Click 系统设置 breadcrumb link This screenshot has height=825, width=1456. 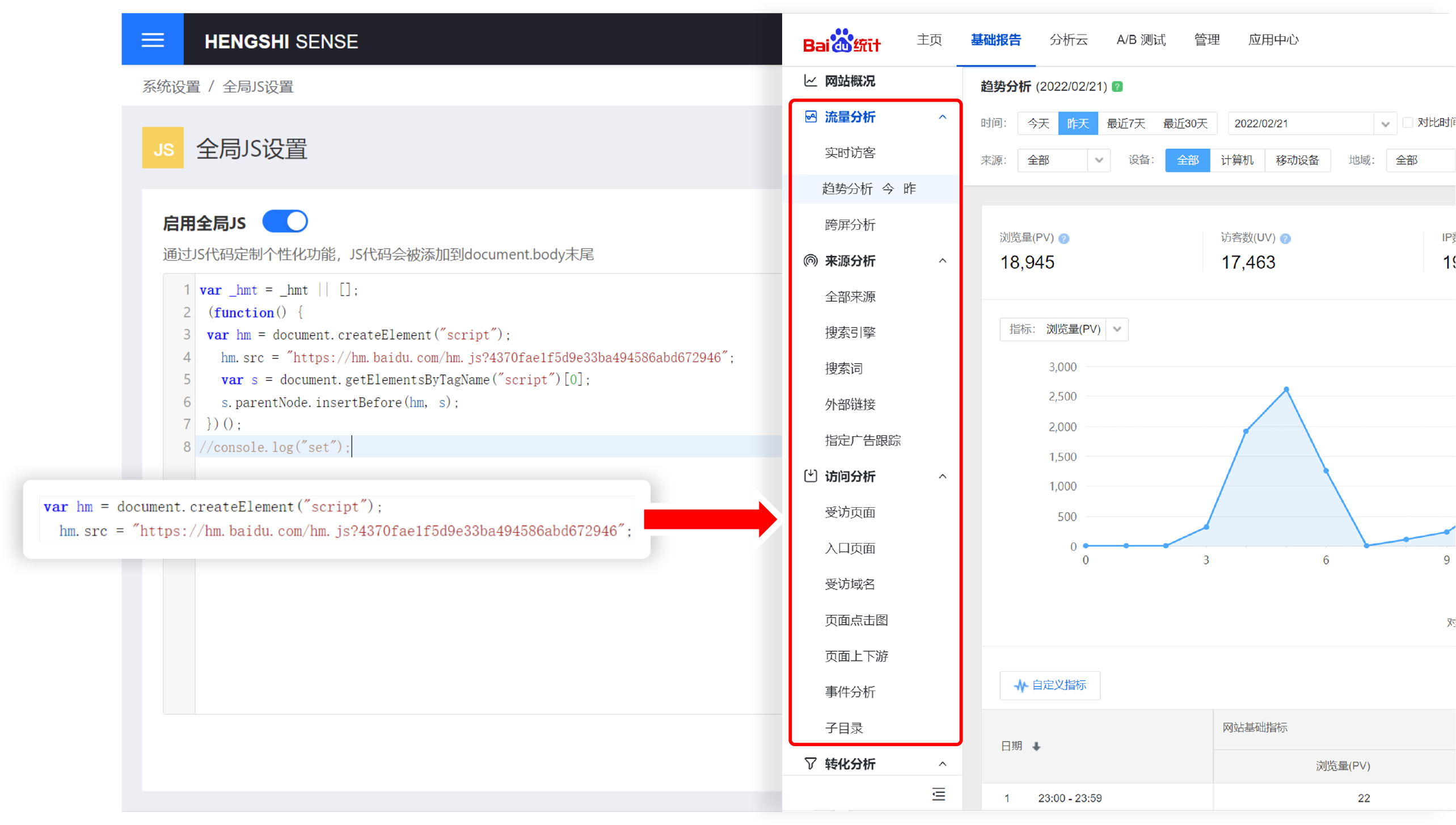point(171,86)
